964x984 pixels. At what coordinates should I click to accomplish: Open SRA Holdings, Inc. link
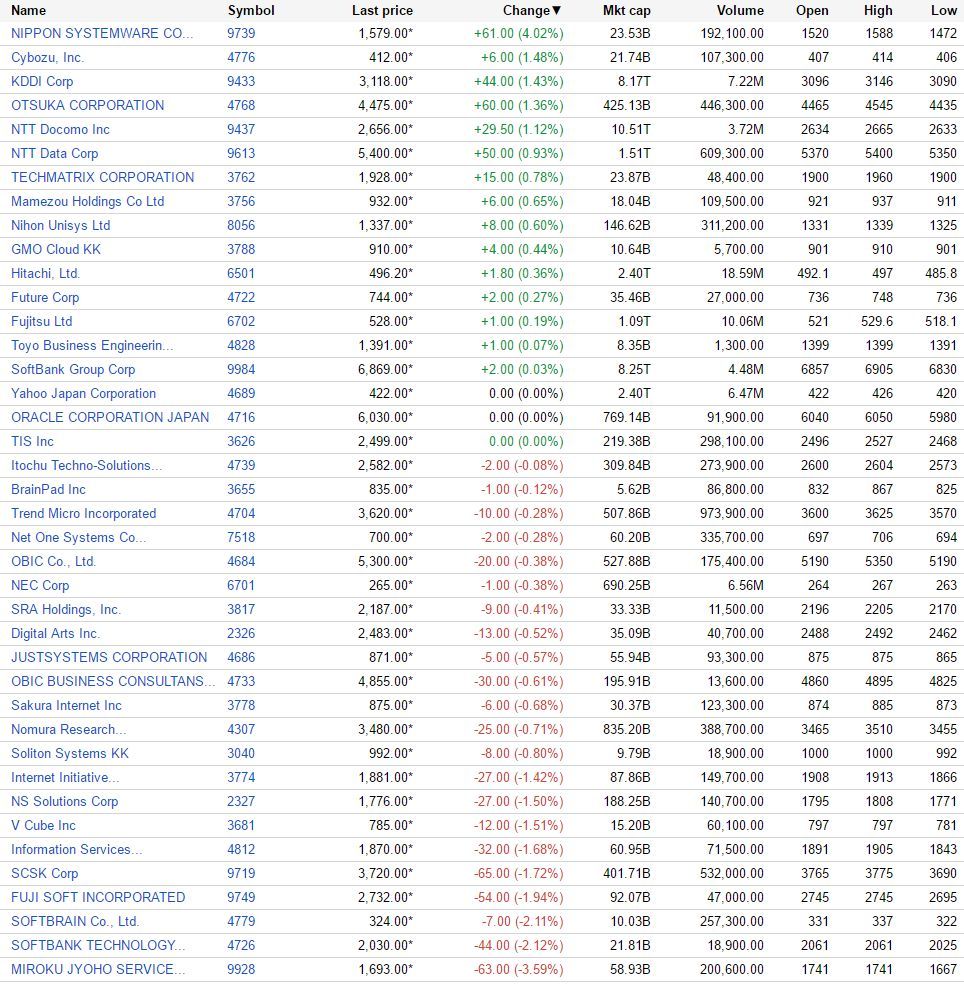(x=66, y=609)
